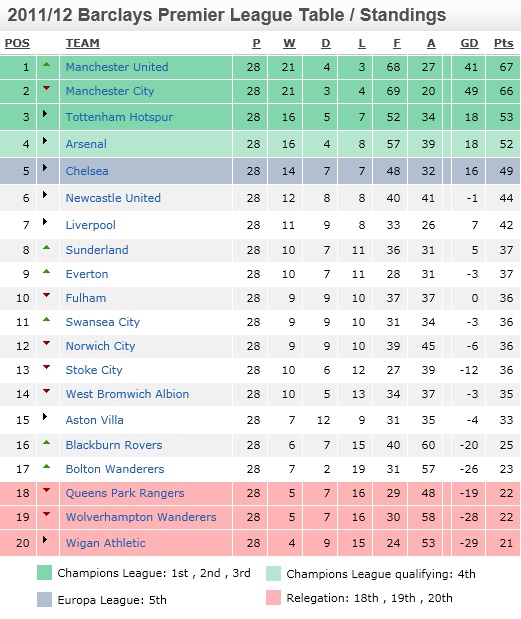Click the Relegation pink legend swatch
This screenshot has width=521, height=619.
tap(274, 598)
